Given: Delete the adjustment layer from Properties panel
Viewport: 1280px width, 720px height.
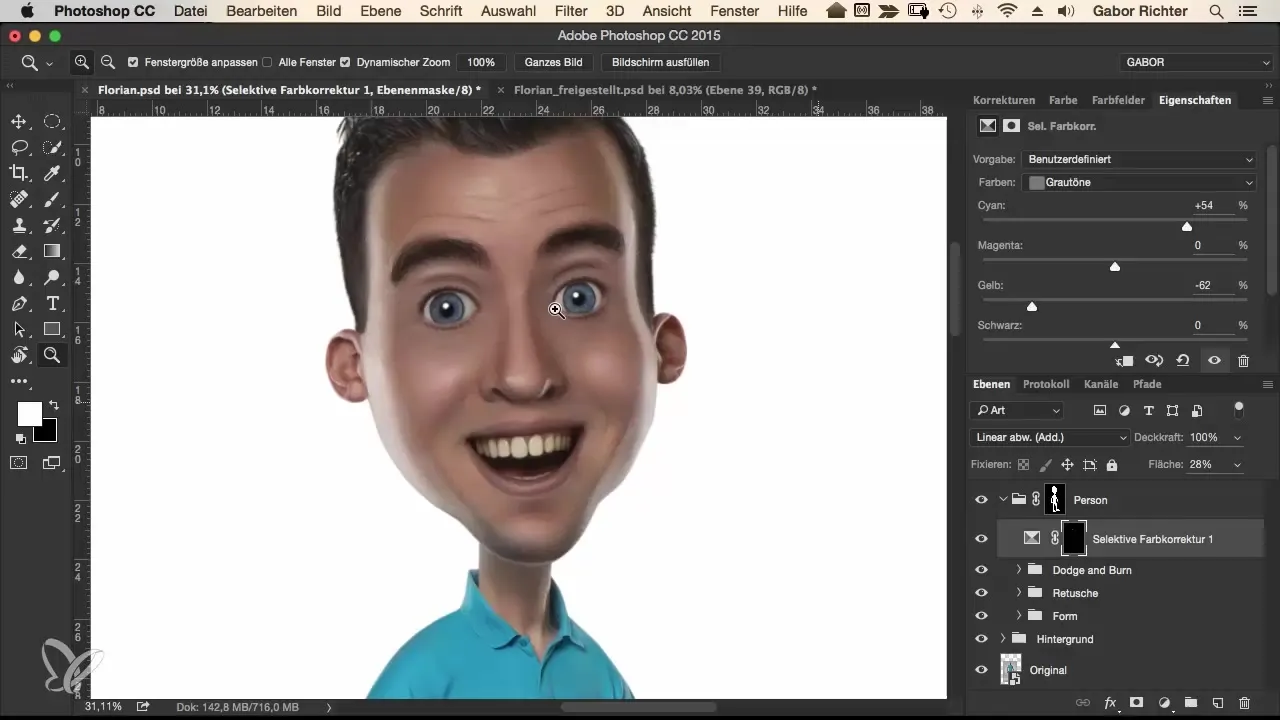Looking at the screenshot, I should click(x=1243, y=361).
